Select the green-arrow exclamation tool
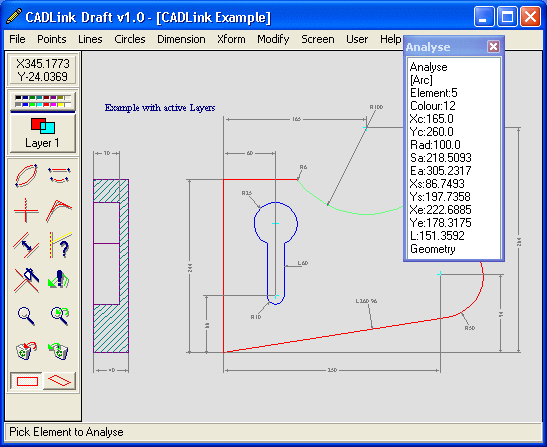 pyautogui.click(x=59, y=279)
